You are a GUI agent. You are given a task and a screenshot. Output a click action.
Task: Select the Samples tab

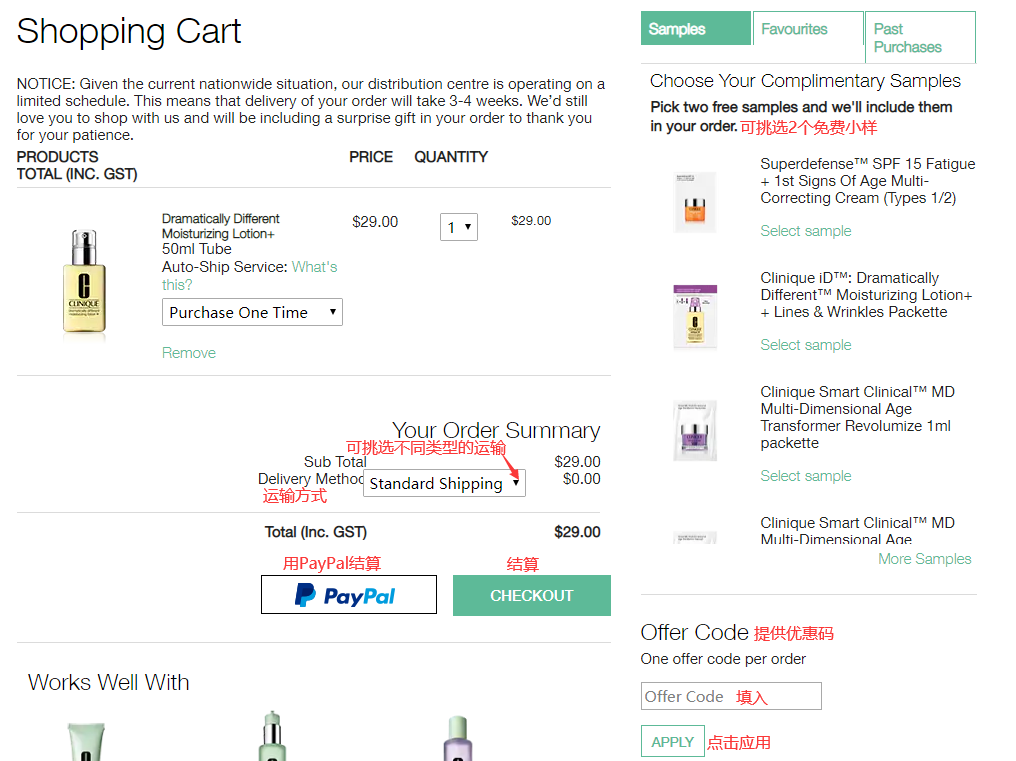coord(695,29)
